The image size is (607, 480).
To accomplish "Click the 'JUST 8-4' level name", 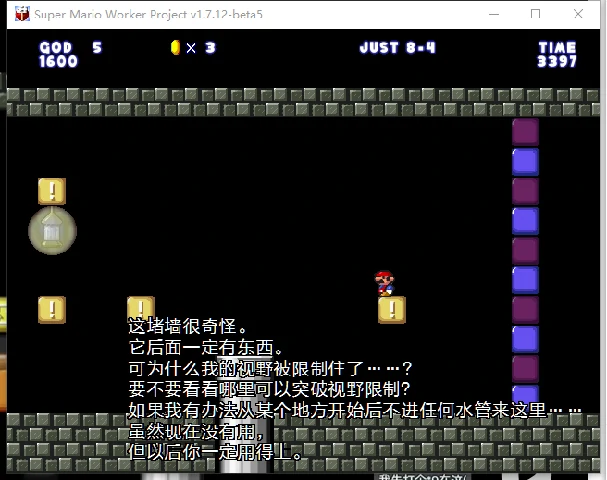I will [x=398, y=48].
